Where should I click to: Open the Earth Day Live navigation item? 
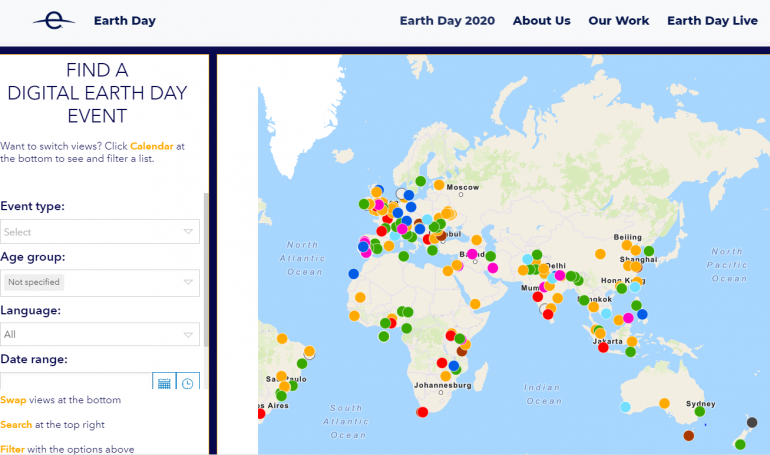pyautogui.click(x=712, y=21)
